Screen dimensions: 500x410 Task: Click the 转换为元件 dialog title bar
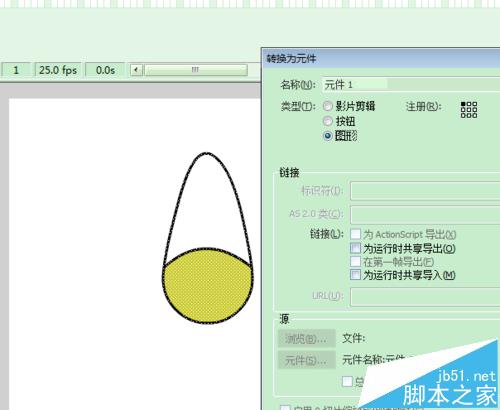381,59
